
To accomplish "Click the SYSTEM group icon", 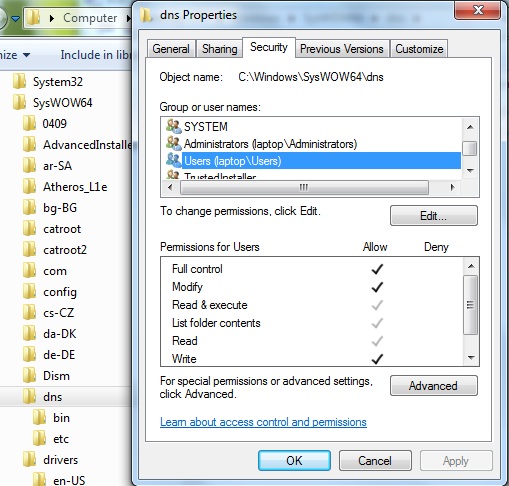I will pos(174,126).
